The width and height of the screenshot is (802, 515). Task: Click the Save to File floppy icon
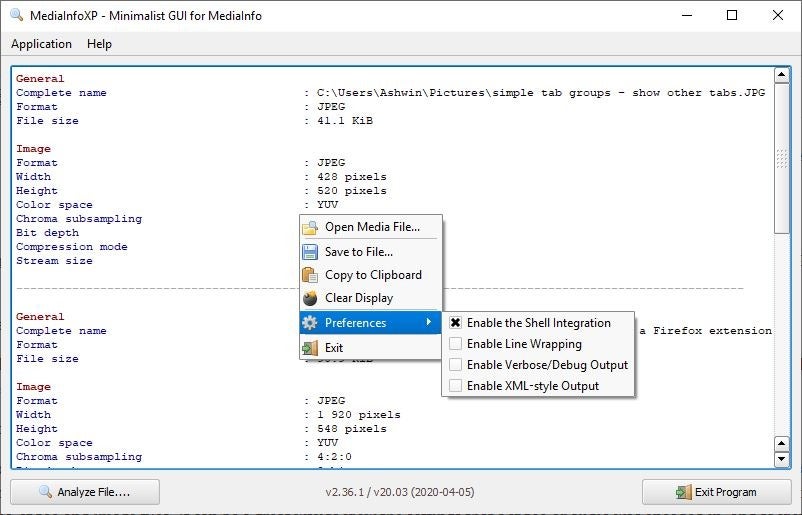coord(310,252)
